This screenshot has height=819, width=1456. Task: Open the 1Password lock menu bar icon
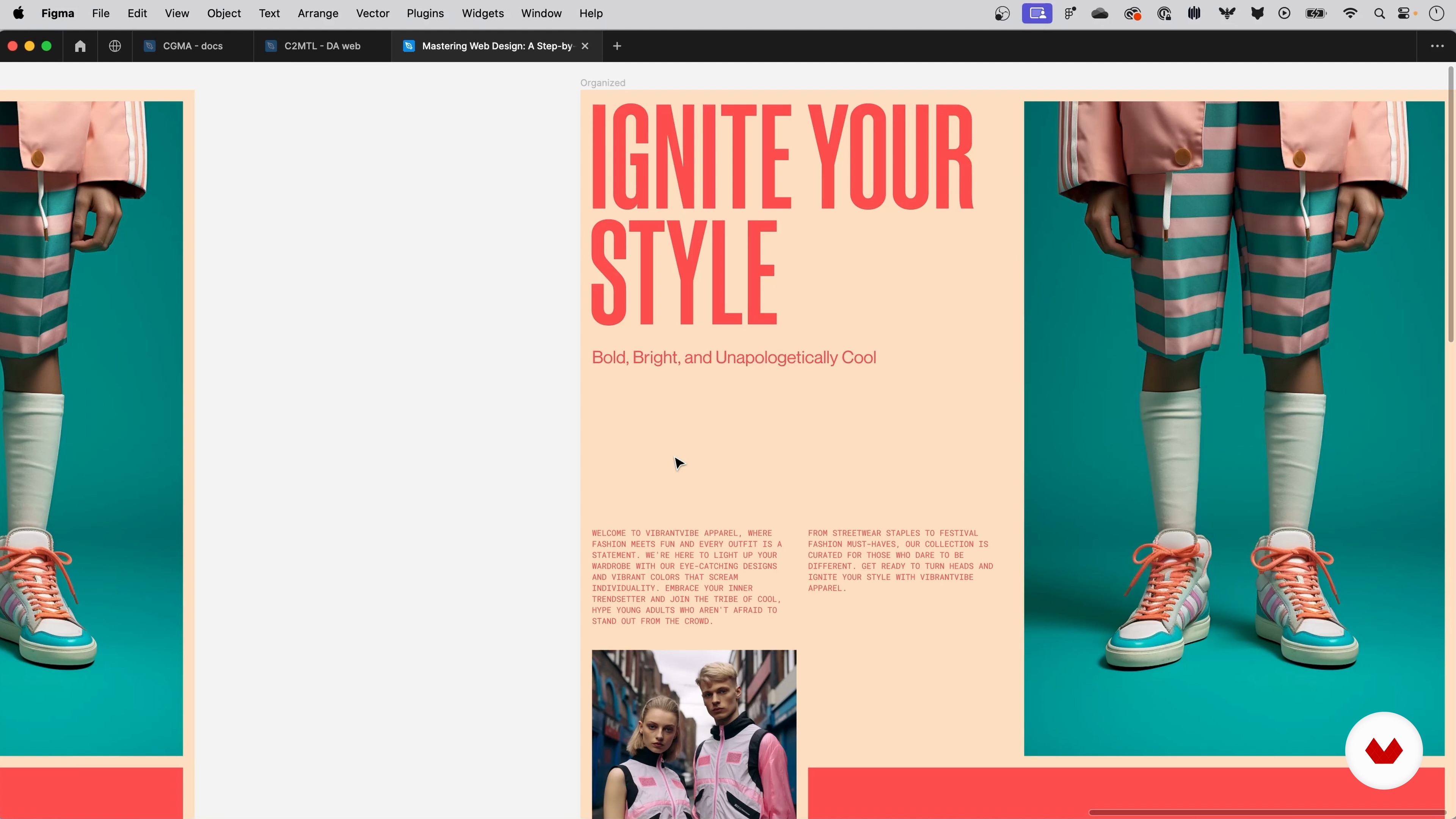tap(1164, 14)
